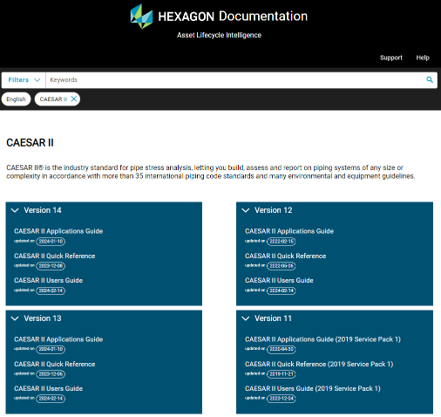Click date badge under Version 11 Applications Guide
The height and width of the screenshot is (417, 441).
(282, 349)
